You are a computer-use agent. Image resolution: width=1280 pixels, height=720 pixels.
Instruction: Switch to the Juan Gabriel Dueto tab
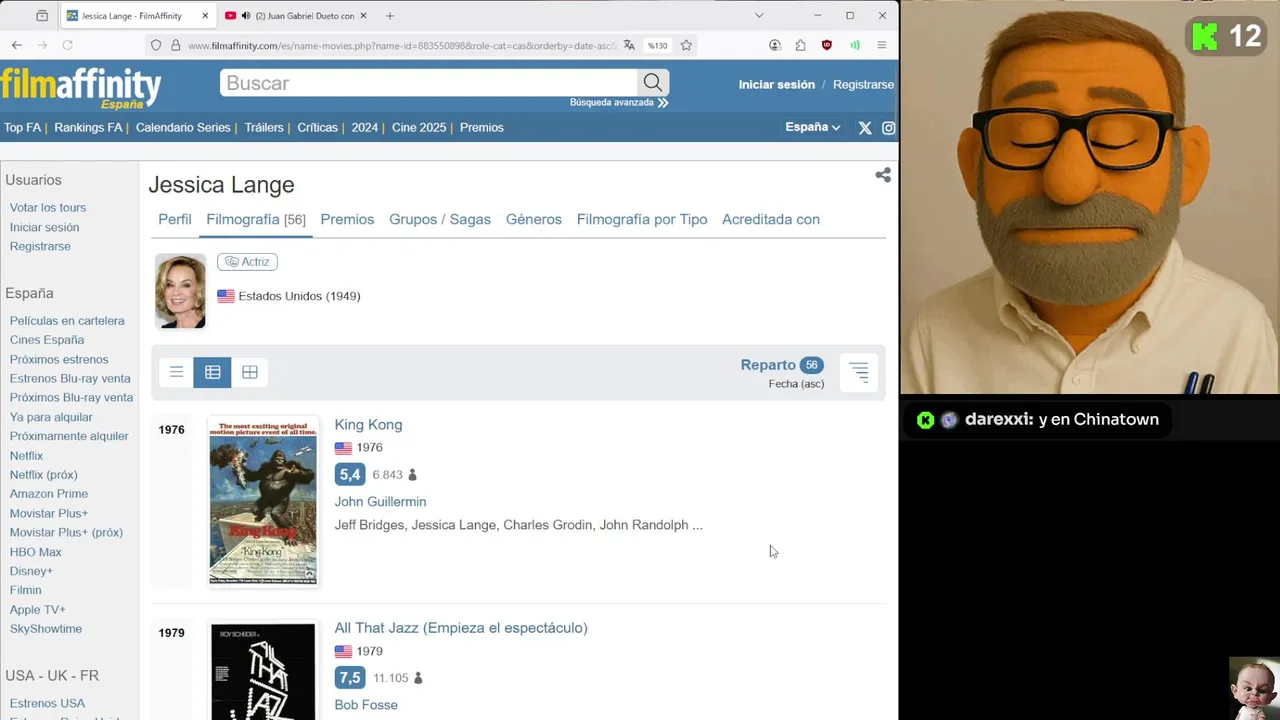[x=297, y=16]
